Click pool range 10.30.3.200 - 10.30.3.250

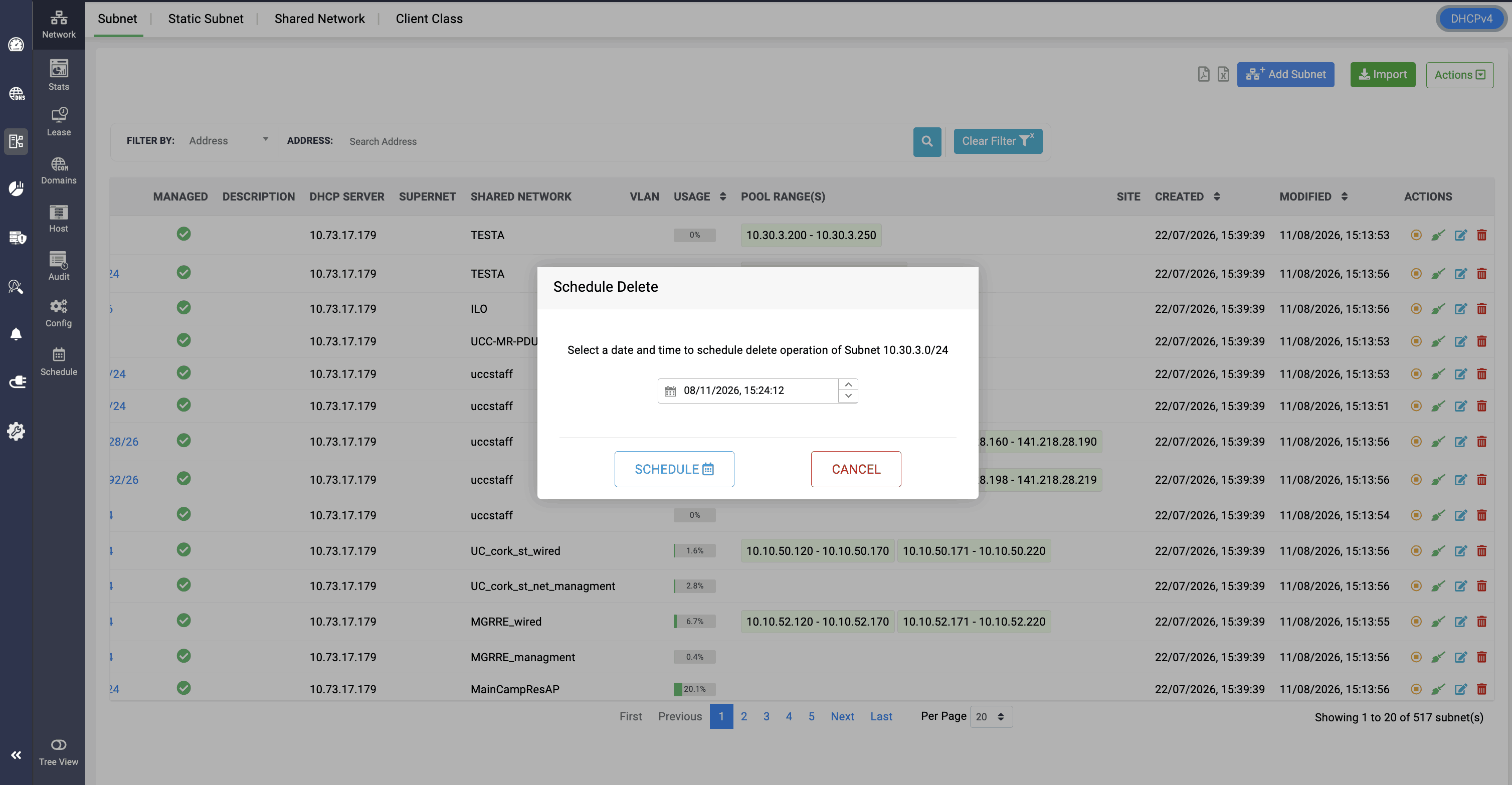(x=811, y=235)
